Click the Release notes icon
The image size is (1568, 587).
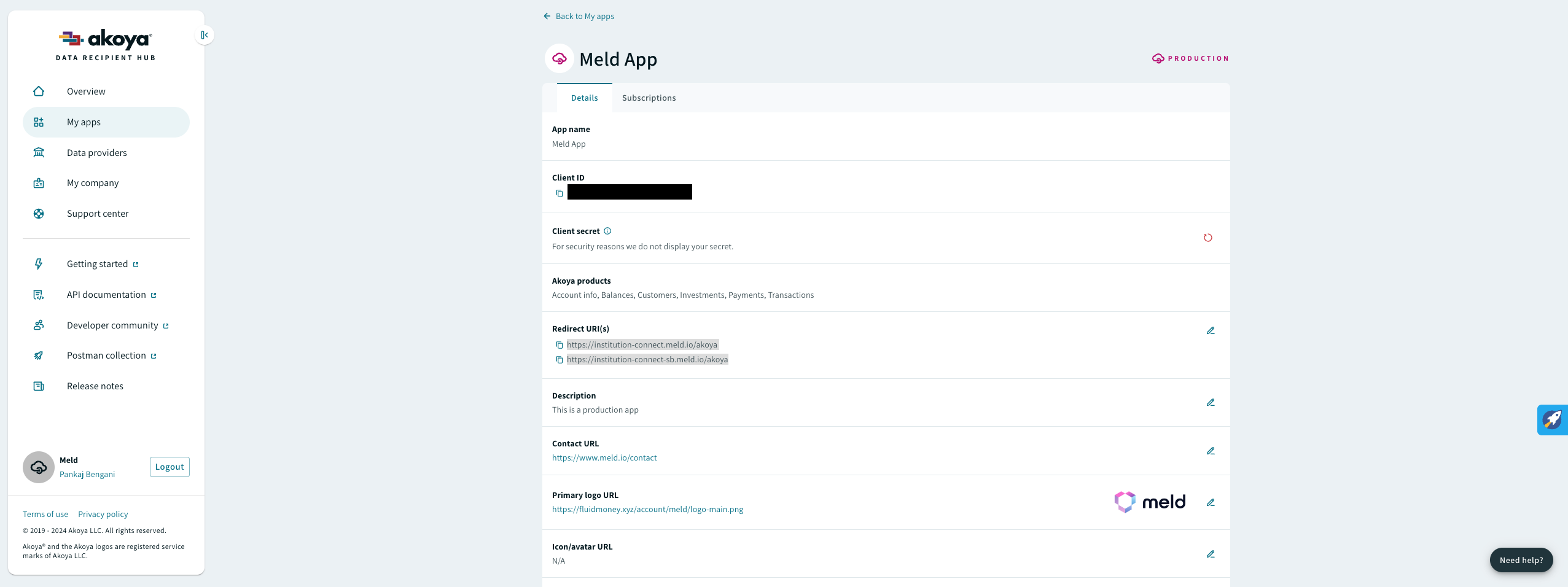pos(39,386)
